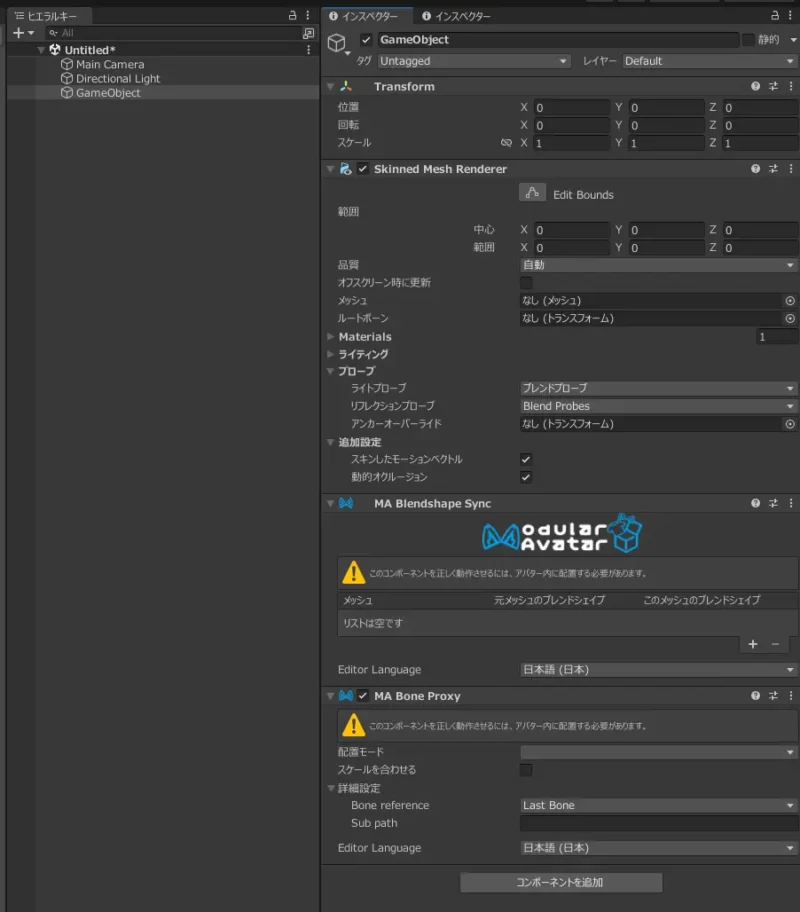Open Skinned Mesh Renderer help icon
Image resolution: width=800 pixels, height=912 pixels.
click(x=755, y=169)
